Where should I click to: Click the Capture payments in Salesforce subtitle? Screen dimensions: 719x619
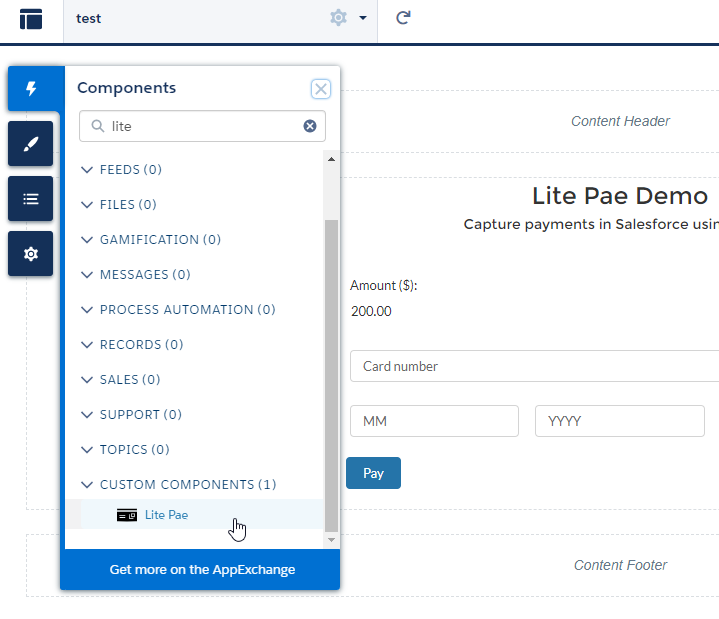click(x=591, y=224)
